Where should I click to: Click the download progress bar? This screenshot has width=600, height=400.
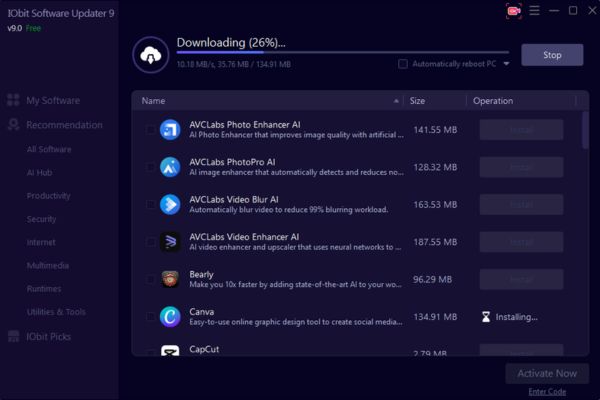click(343, 52)
